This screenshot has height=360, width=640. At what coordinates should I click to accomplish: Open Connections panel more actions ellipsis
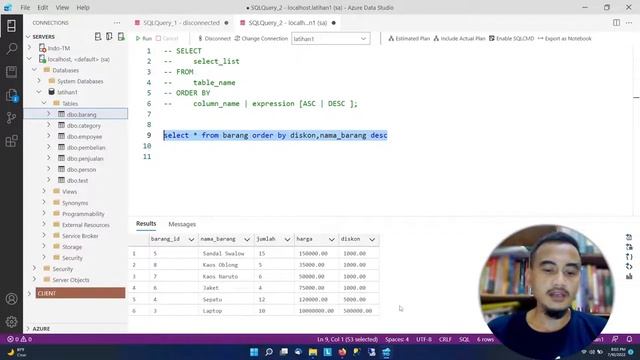(x=117, y=23)
